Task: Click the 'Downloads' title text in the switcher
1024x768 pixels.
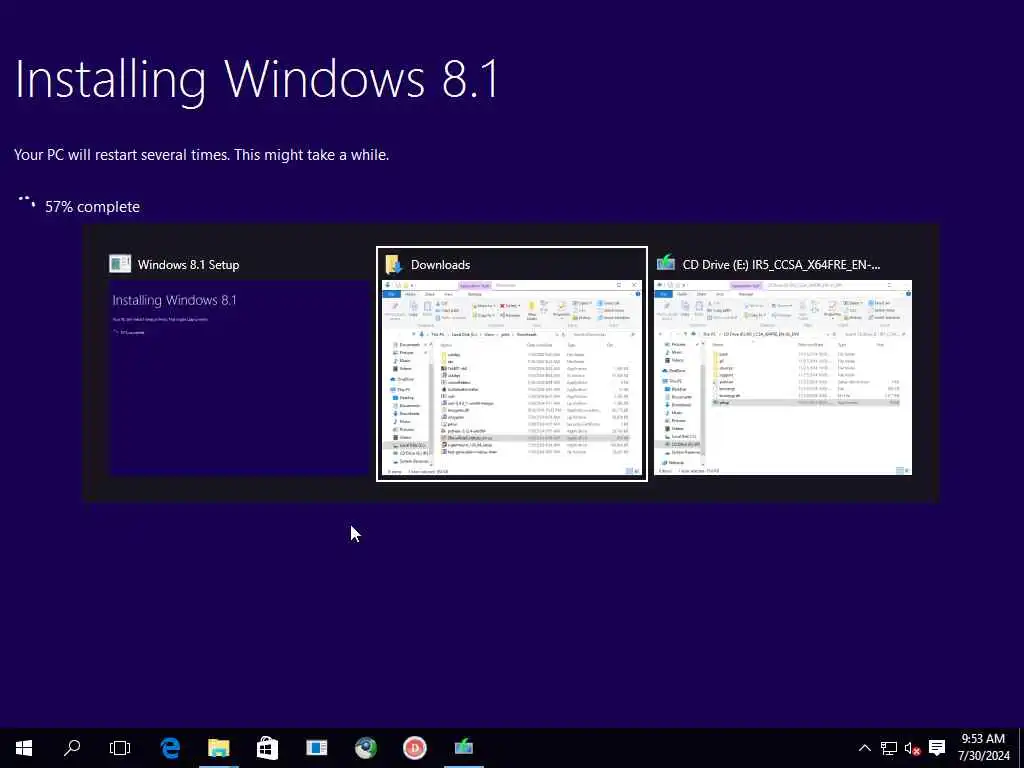Action: [440, 264]
